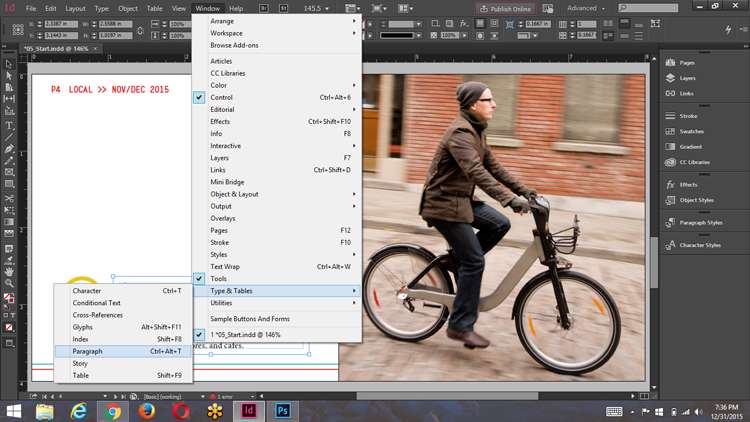Open the Paragraph Styles panel icon
Viewport: 750px width, 422px height.
point(694,222)
